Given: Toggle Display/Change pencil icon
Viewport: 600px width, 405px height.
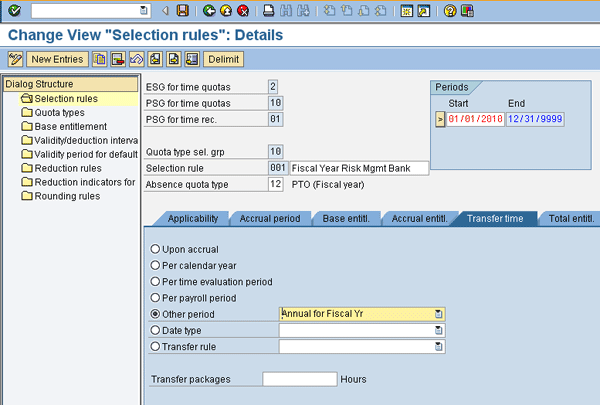Looking at the screenshot, I should click(14, 59).
